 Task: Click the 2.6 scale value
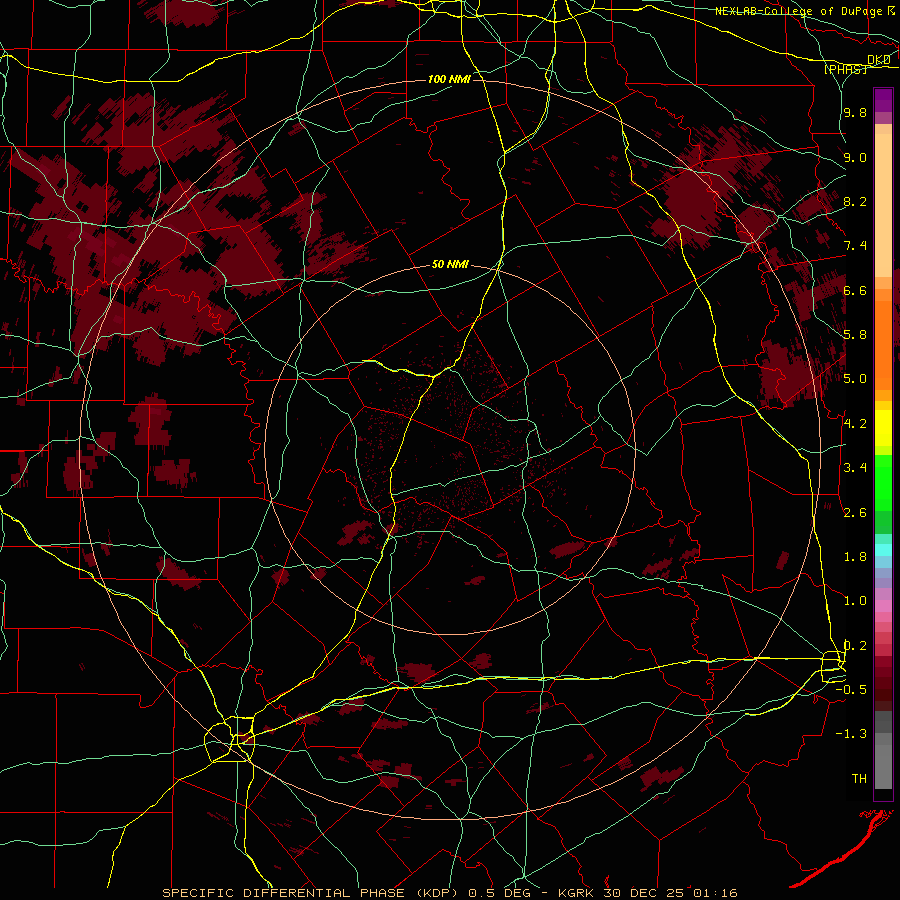855,513
